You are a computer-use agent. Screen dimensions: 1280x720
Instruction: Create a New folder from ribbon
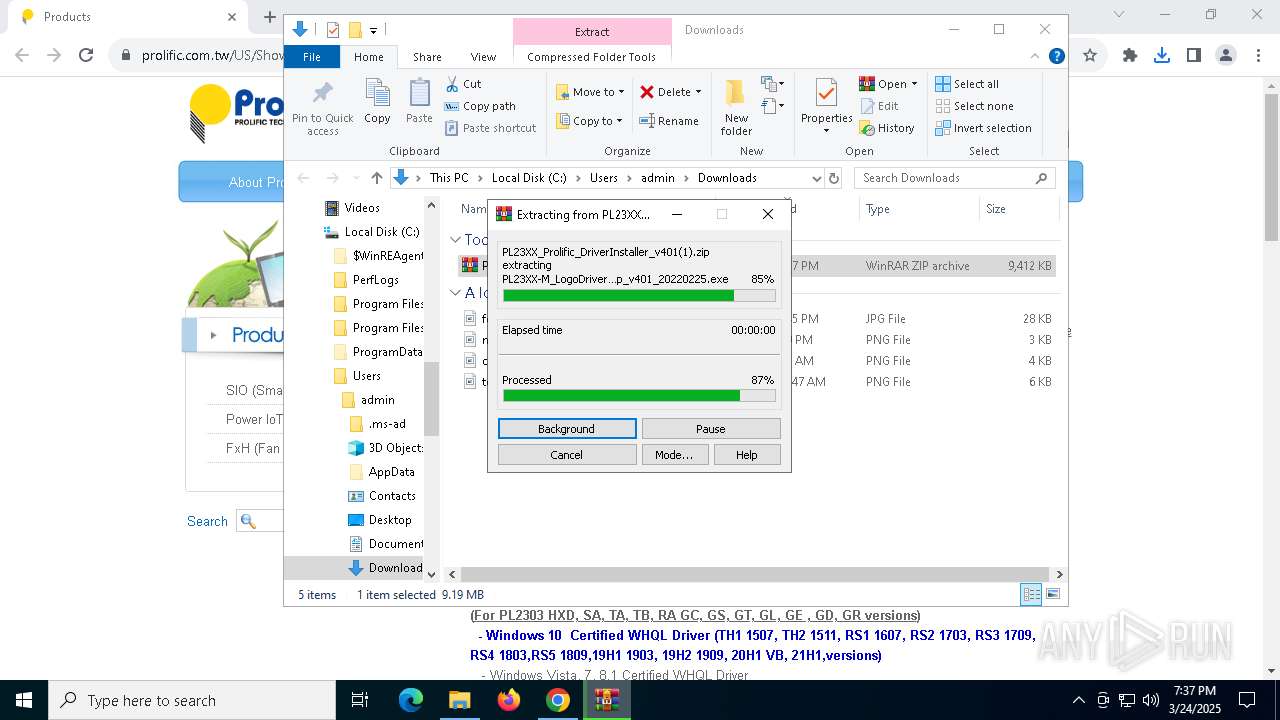click(736, 108)
